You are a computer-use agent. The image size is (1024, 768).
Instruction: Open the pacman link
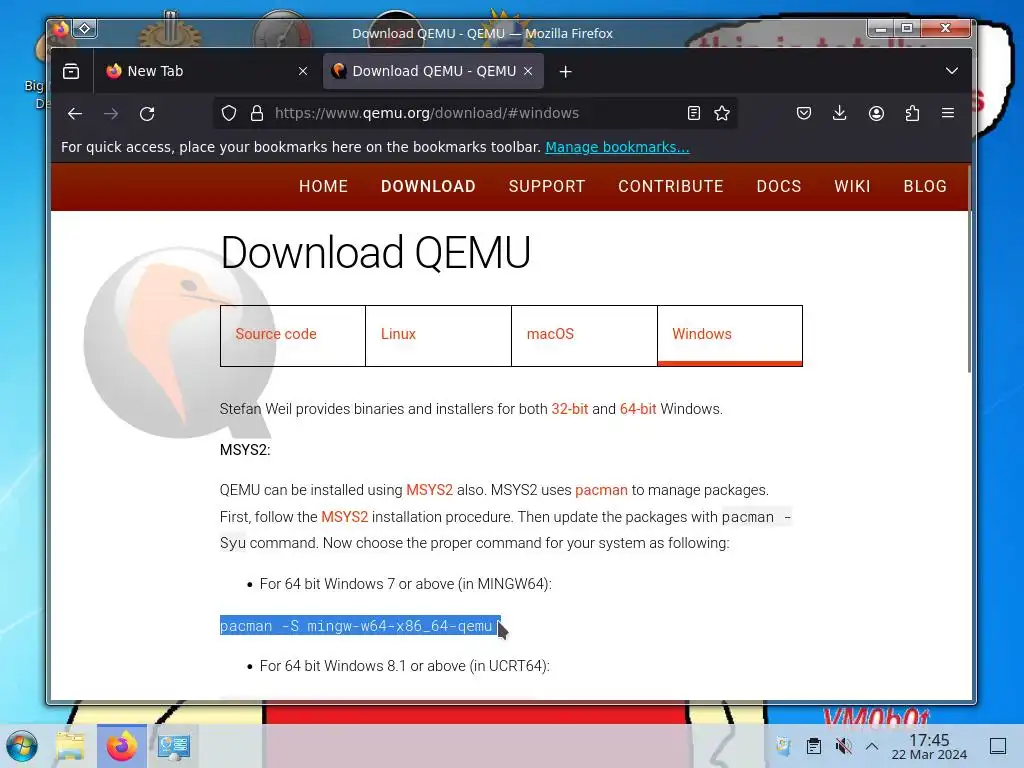(601, 490)
